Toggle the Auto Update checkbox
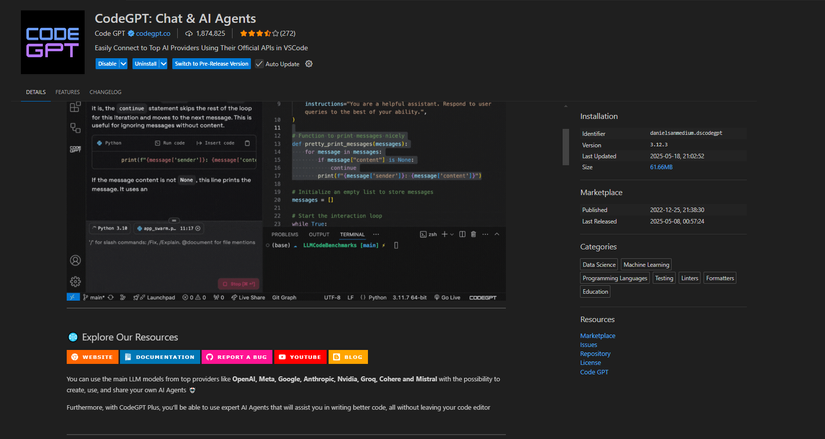 coord(260,64)
